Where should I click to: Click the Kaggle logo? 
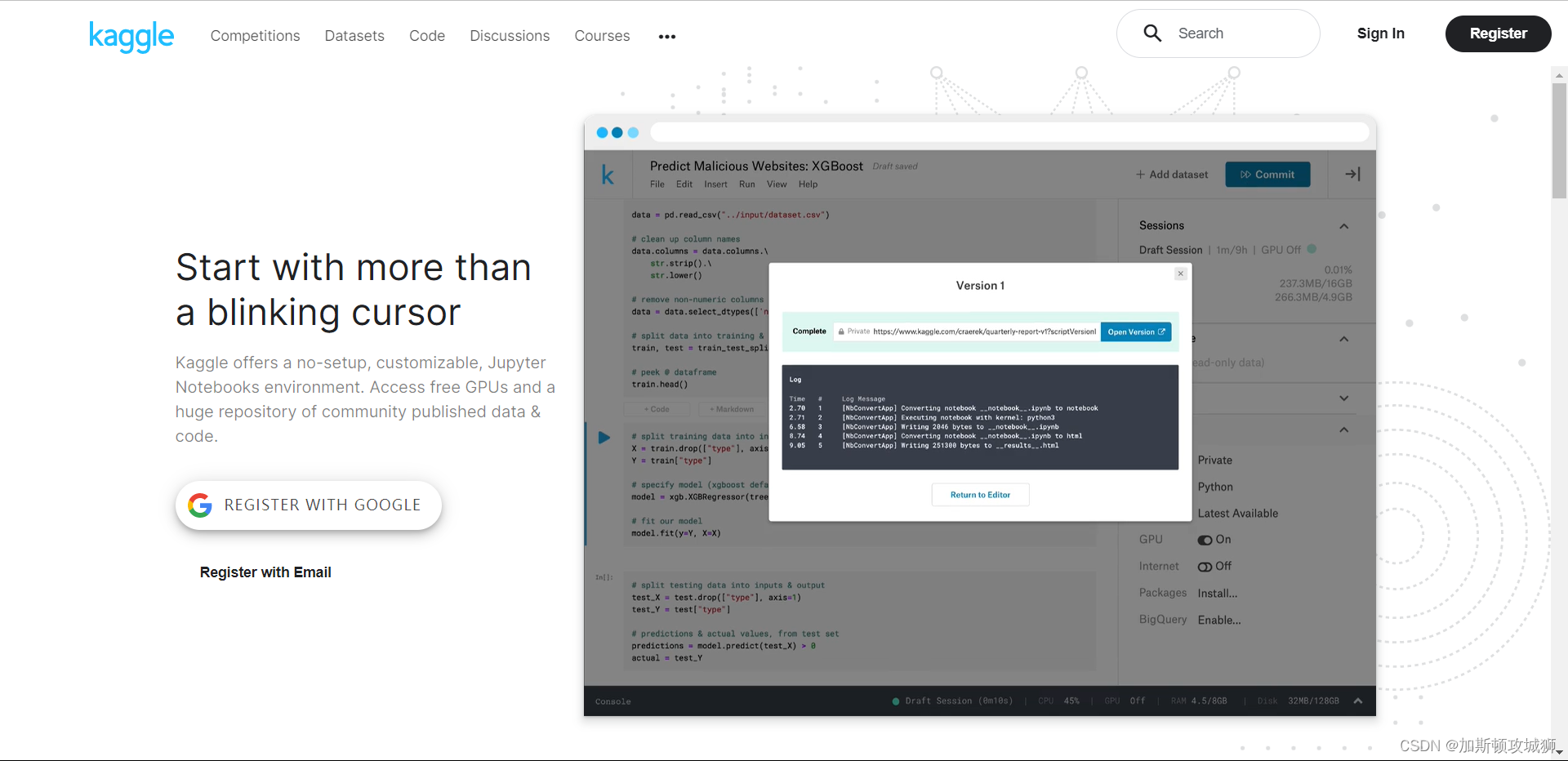click(131, 36)
